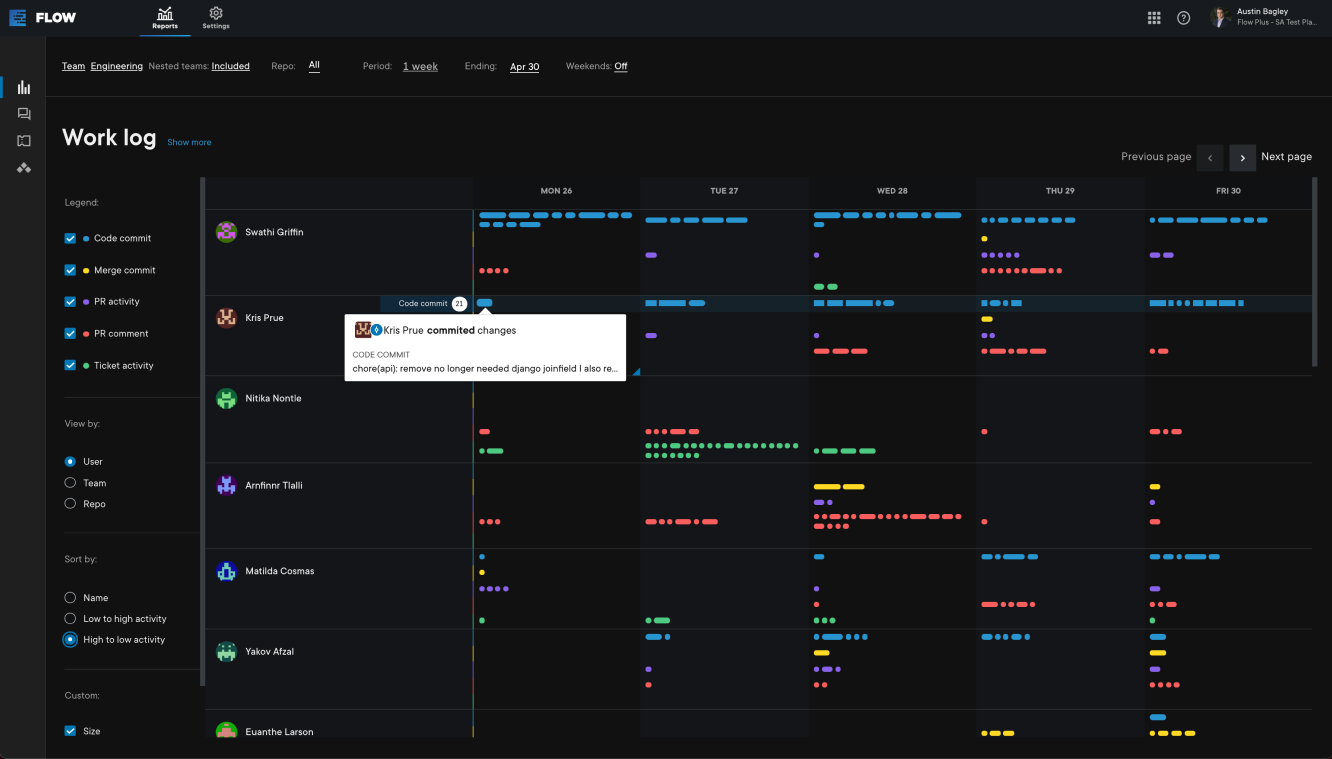Go to the previous page arrow
Viewport: 1332px width, 759px height.
click(x=1210, y=157)
